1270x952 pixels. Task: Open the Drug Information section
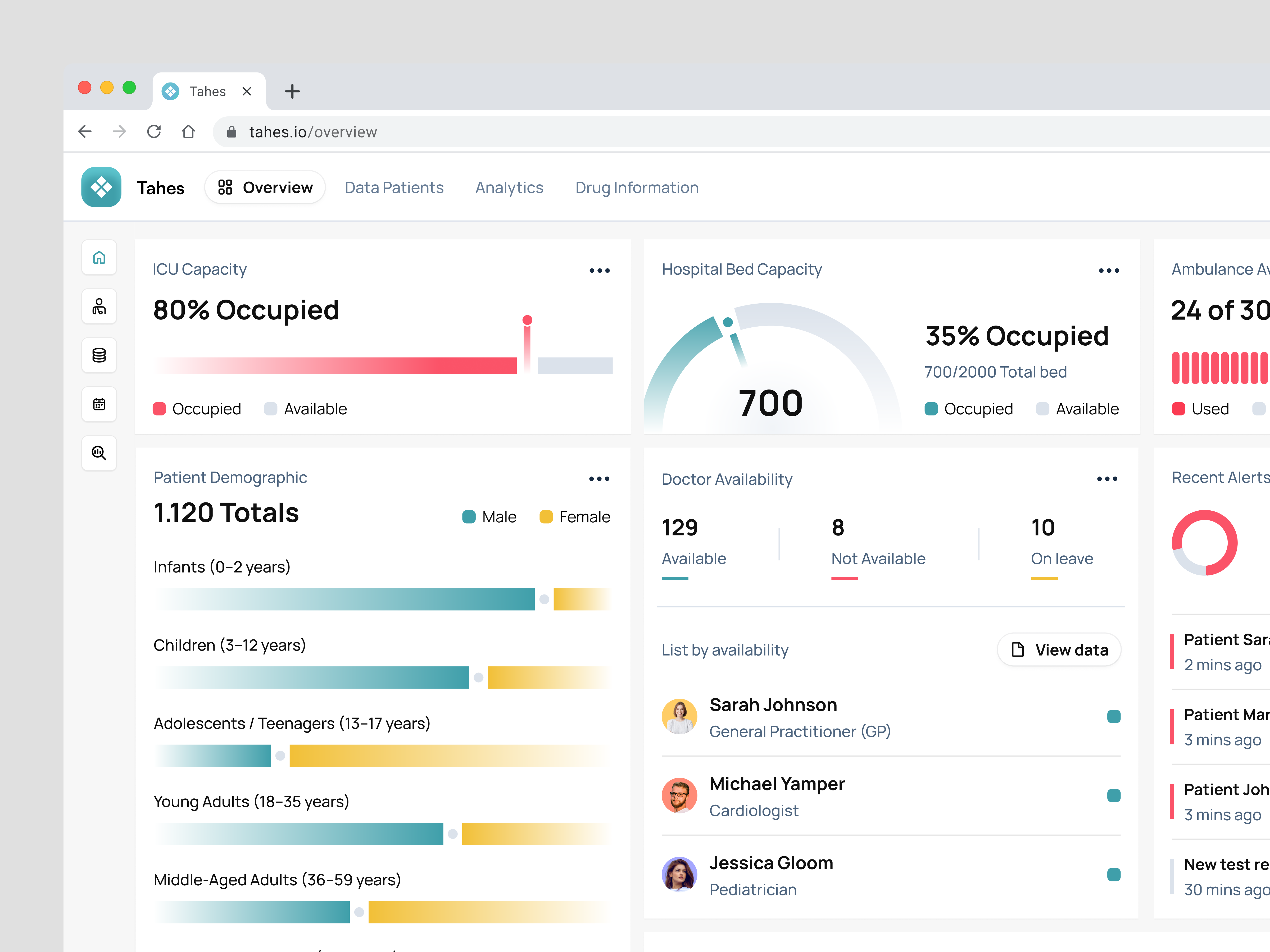pos(637,187)
